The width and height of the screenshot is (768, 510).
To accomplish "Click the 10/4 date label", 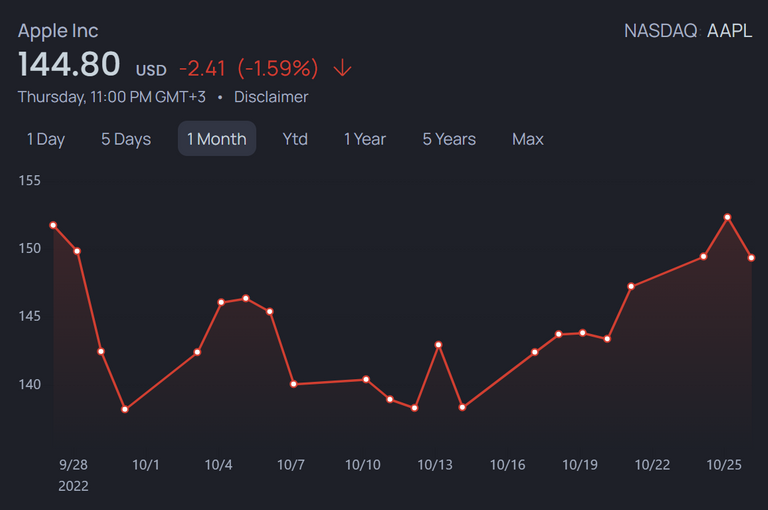I will click(218, 464).
